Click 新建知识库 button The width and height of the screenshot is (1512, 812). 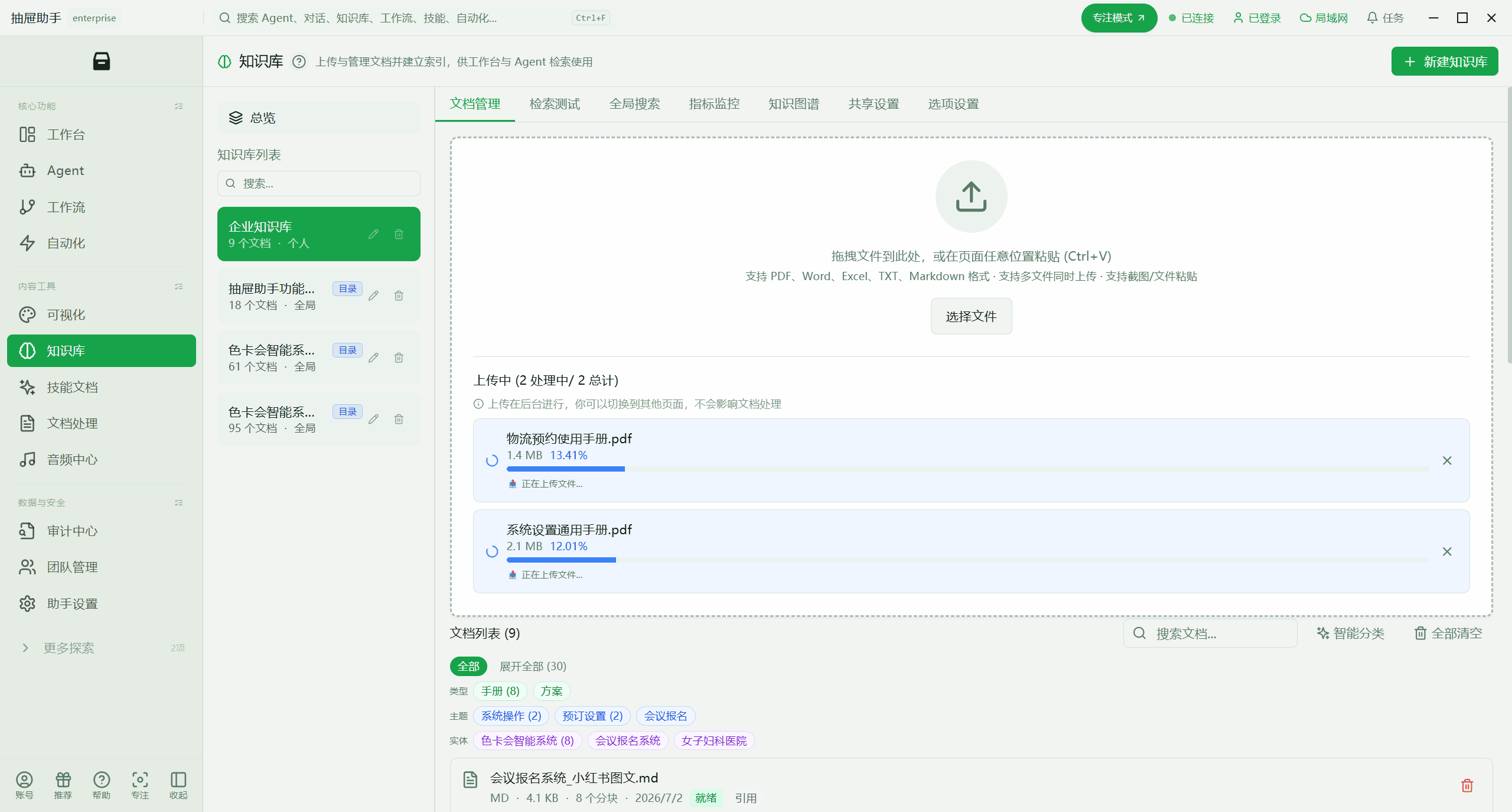1445,61
